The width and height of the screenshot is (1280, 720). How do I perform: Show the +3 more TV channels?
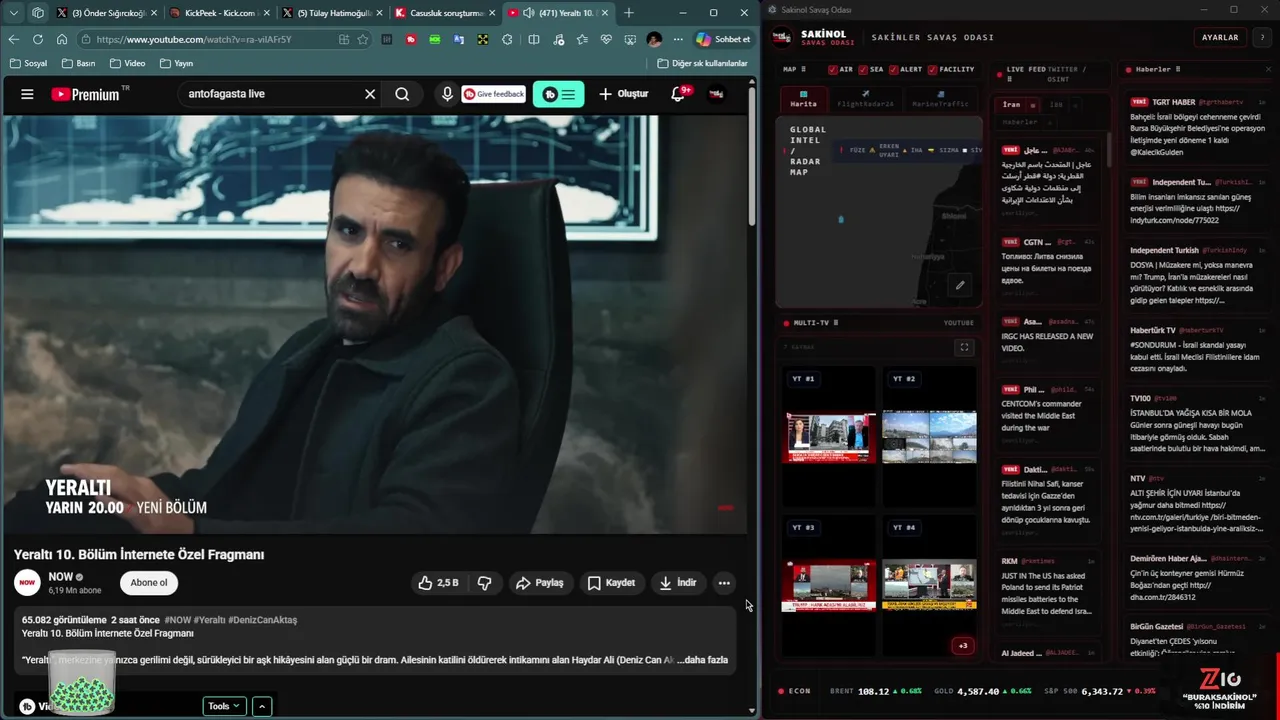click(962, 645)
